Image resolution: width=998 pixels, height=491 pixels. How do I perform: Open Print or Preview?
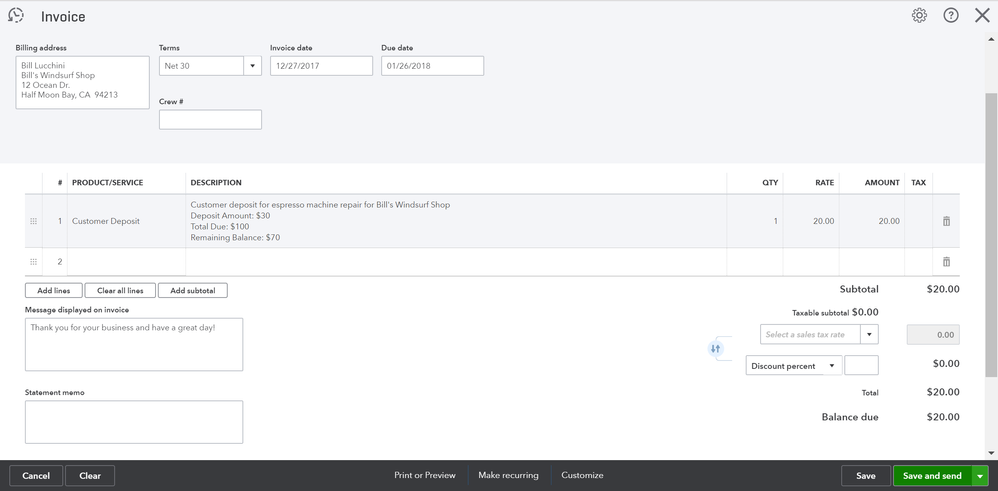click(x=425, y=475)
